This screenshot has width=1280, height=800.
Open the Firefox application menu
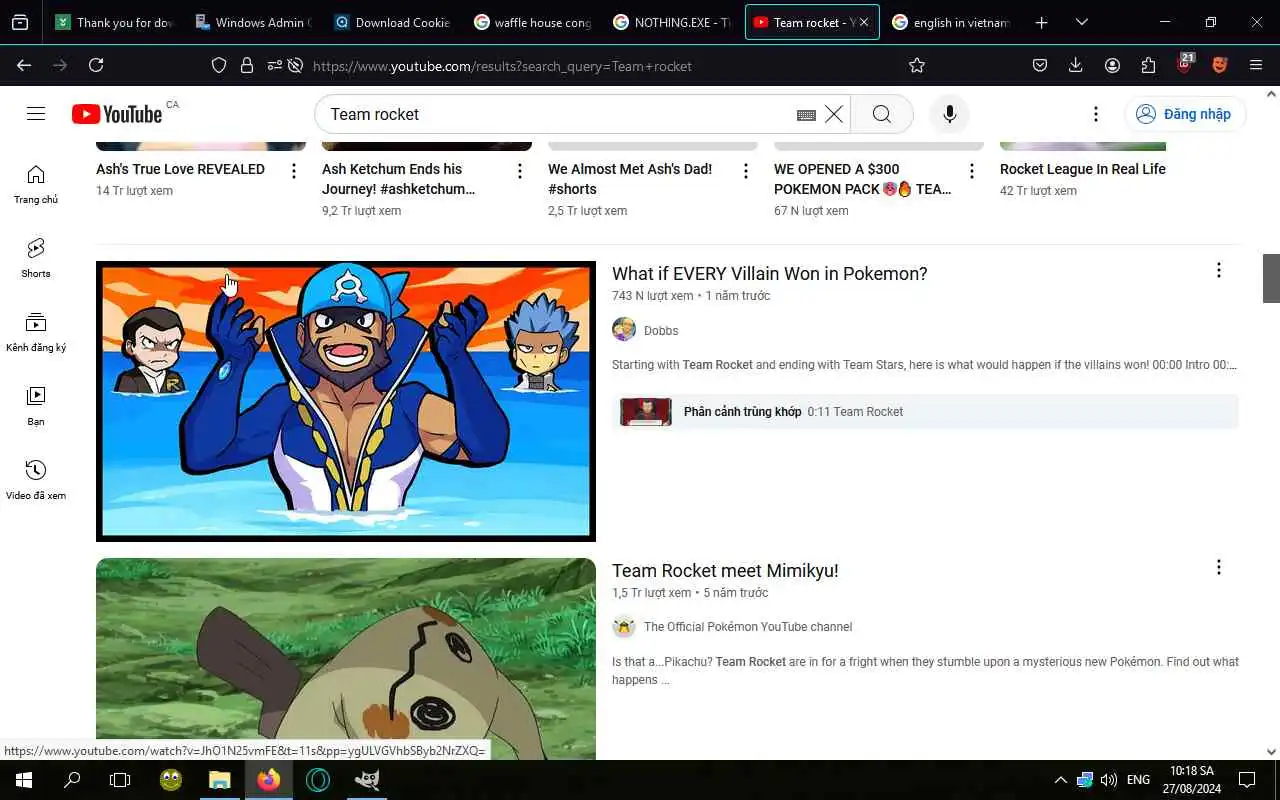pos(1256,65)
